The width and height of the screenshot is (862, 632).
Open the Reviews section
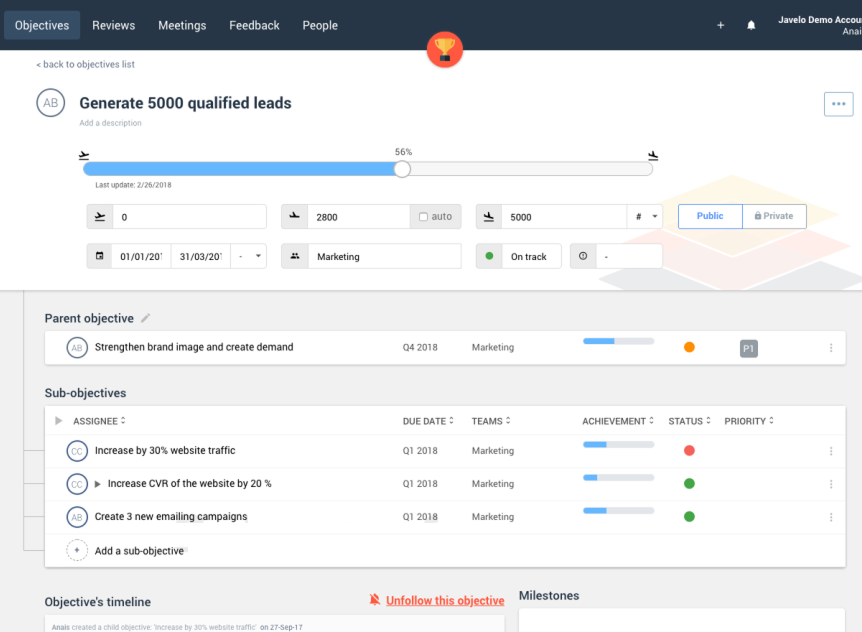point(113,25)
